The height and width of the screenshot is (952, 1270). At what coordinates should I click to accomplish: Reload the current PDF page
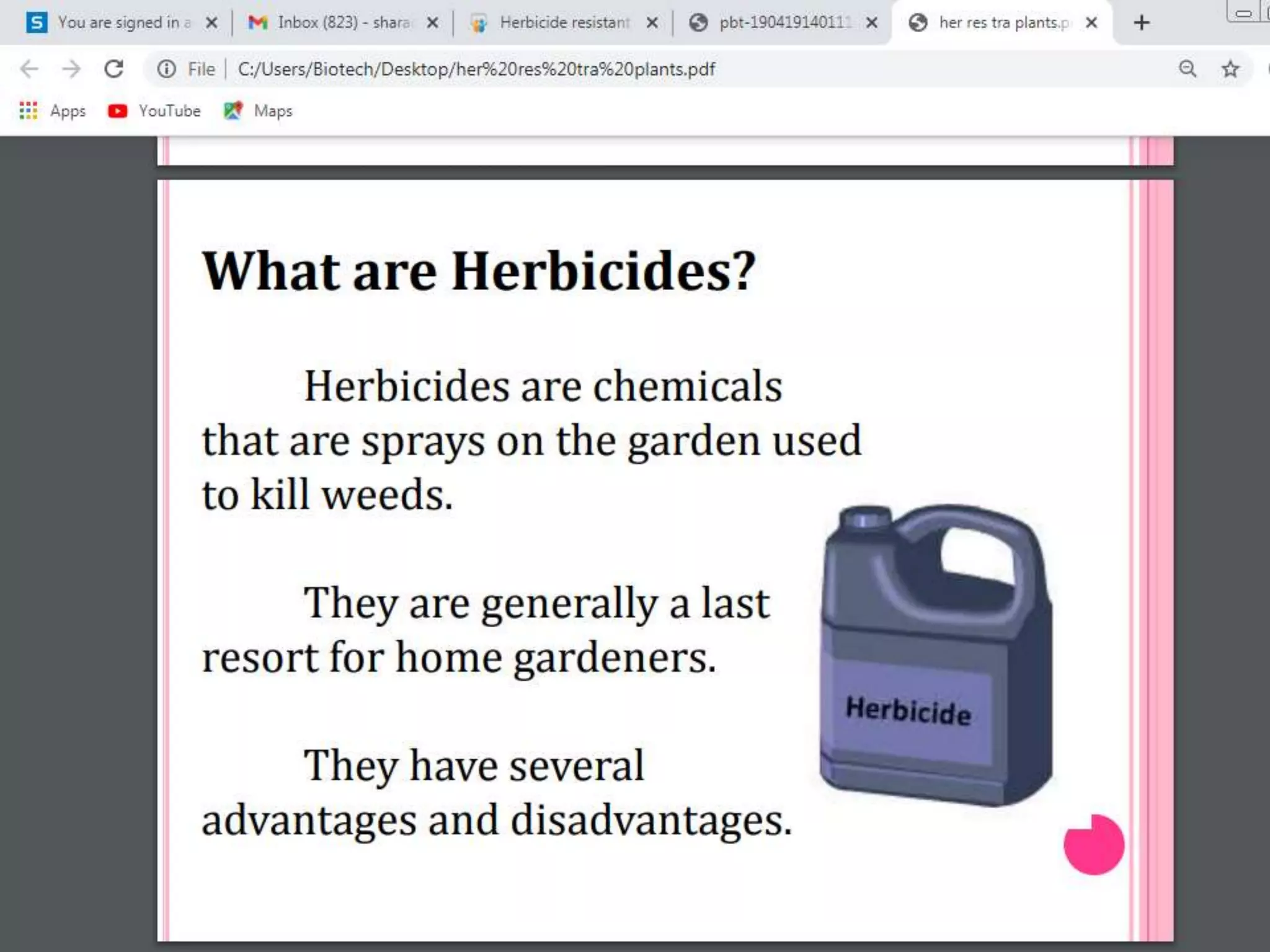pos(114,68)
